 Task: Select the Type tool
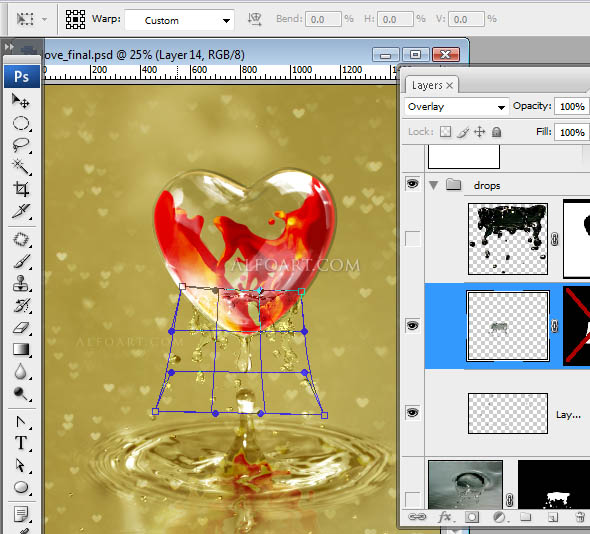click(21, 443)
